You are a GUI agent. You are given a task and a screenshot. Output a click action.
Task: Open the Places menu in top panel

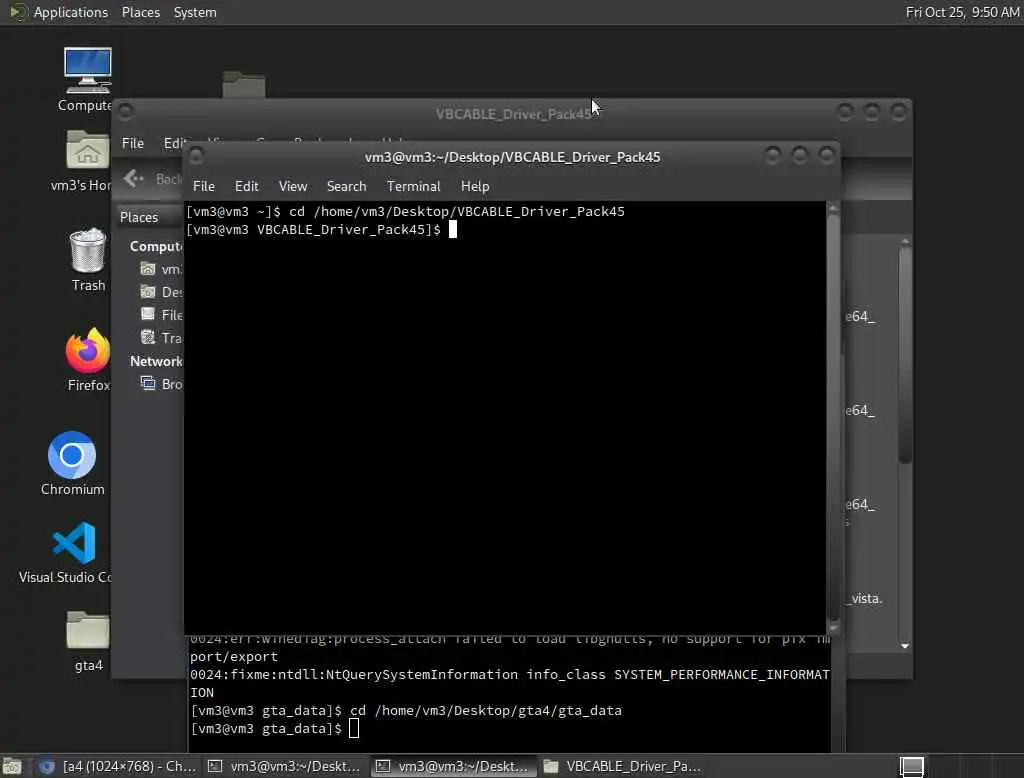pyautogui.click(x=140, y=12)
